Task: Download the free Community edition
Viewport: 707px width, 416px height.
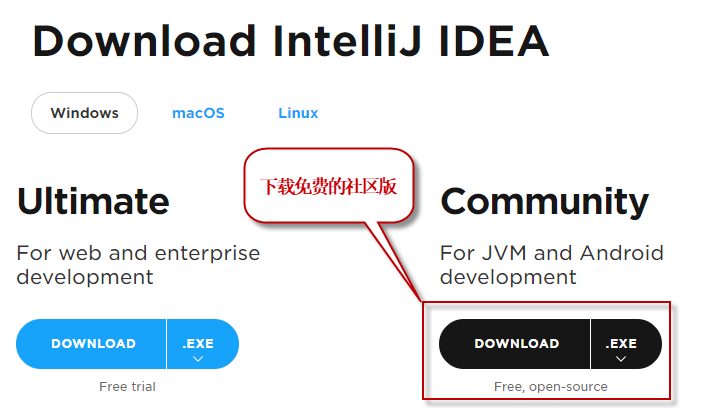Action: click(514, 344)
